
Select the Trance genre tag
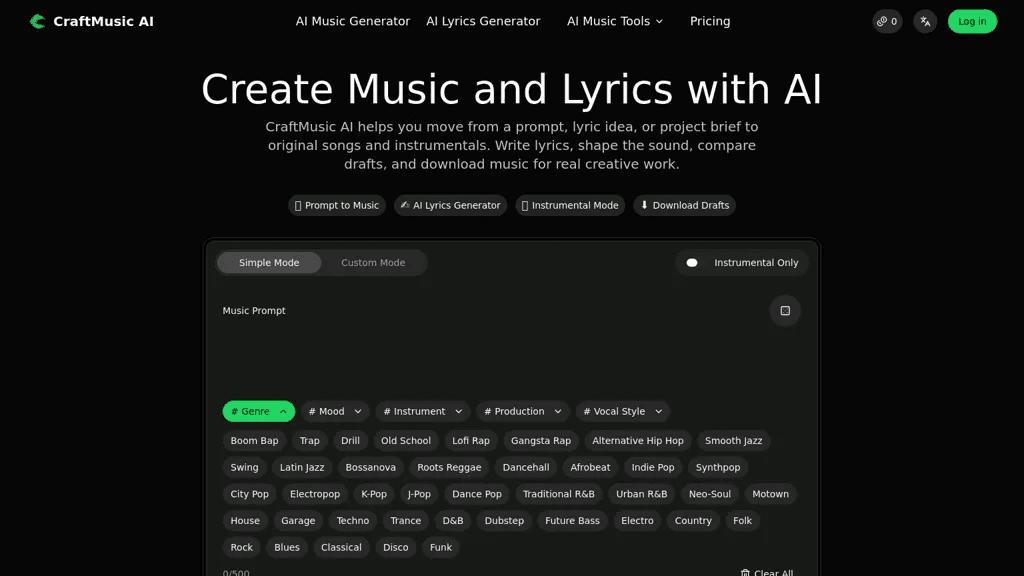[x=406, y=521]
